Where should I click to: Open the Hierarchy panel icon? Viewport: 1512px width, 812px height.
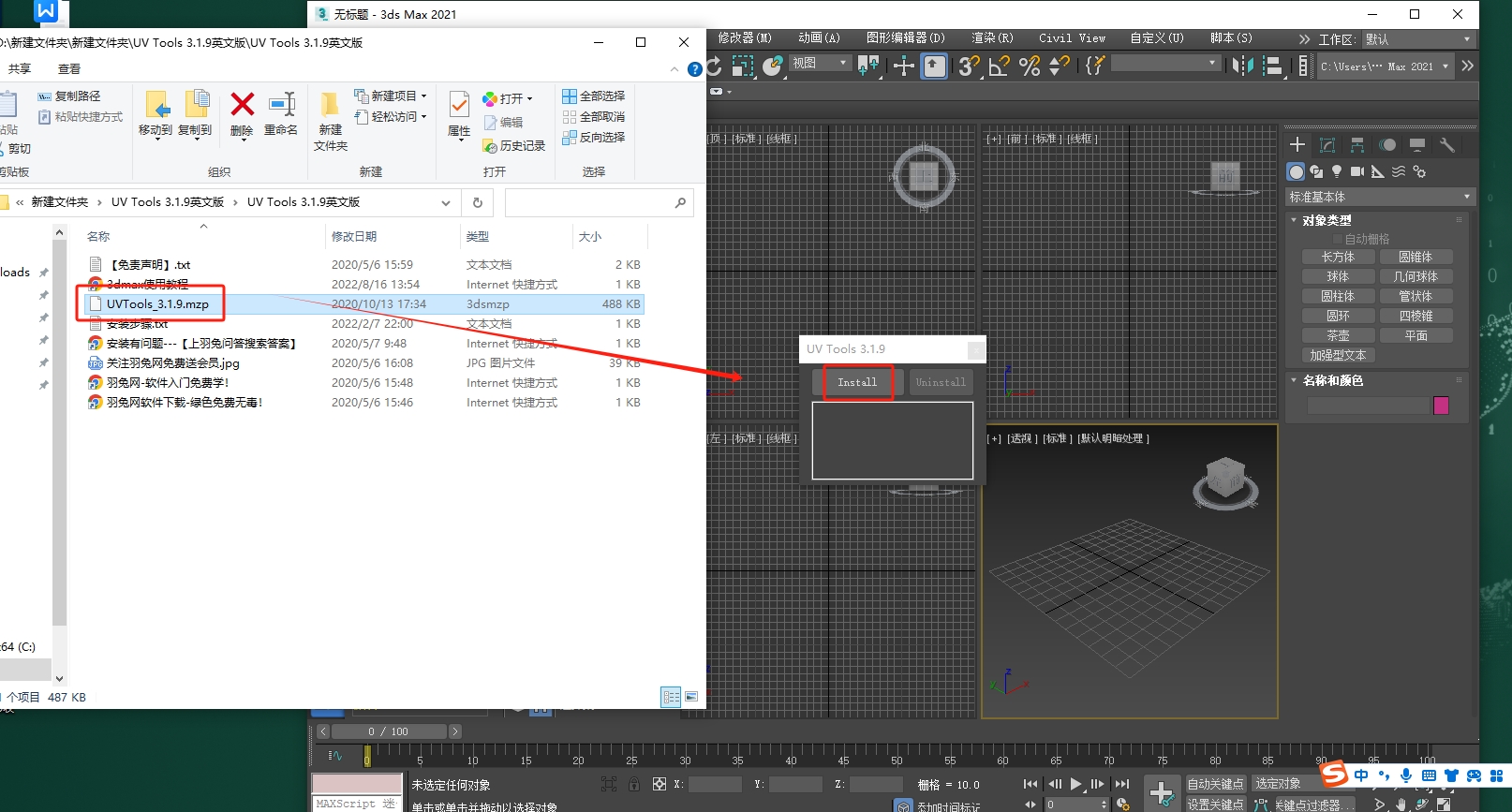point(1357,144)
